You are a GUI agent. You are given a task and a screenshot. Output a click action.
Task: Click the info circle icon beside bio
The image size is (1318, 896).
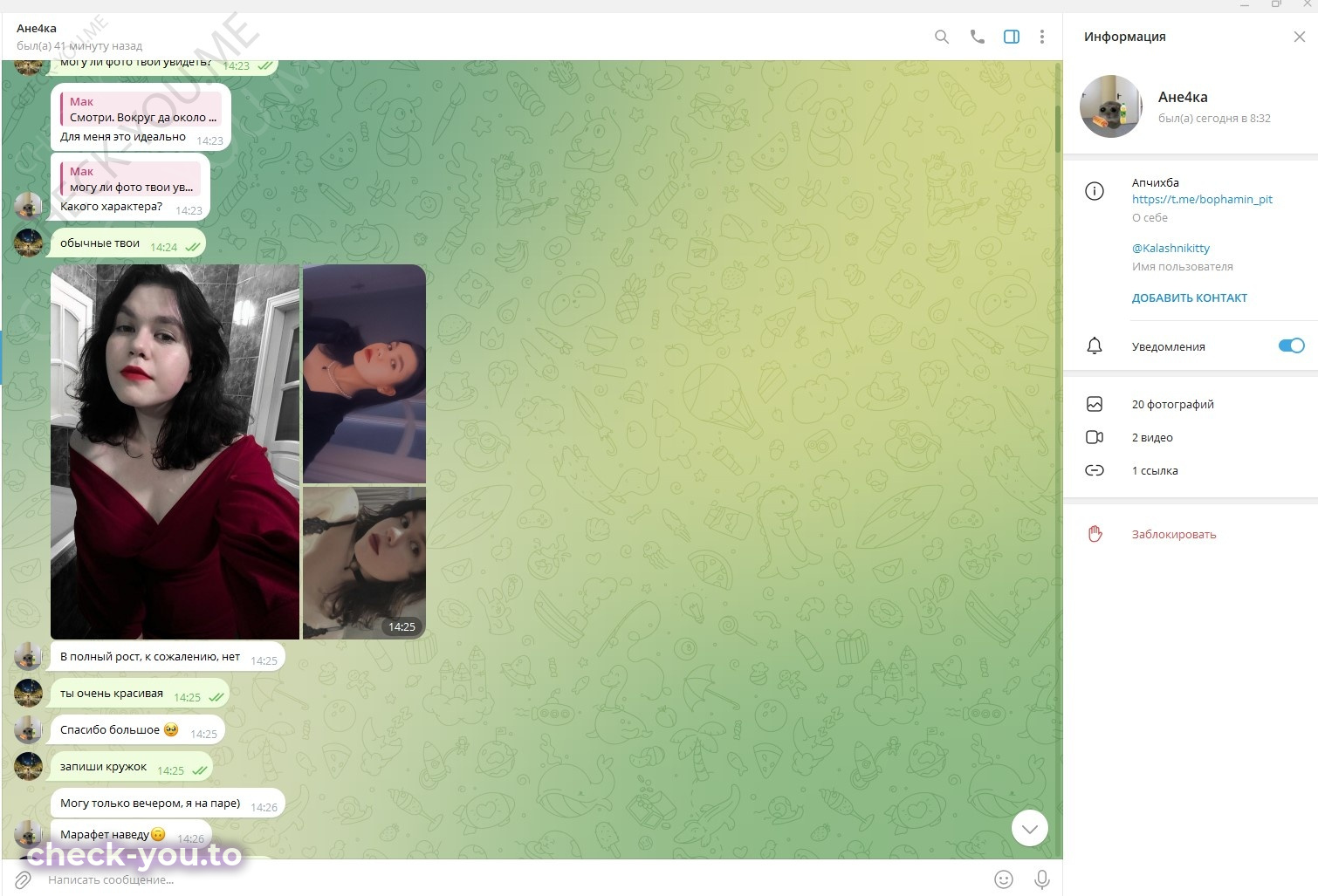pyautogui.click(x=1095, y=191)
